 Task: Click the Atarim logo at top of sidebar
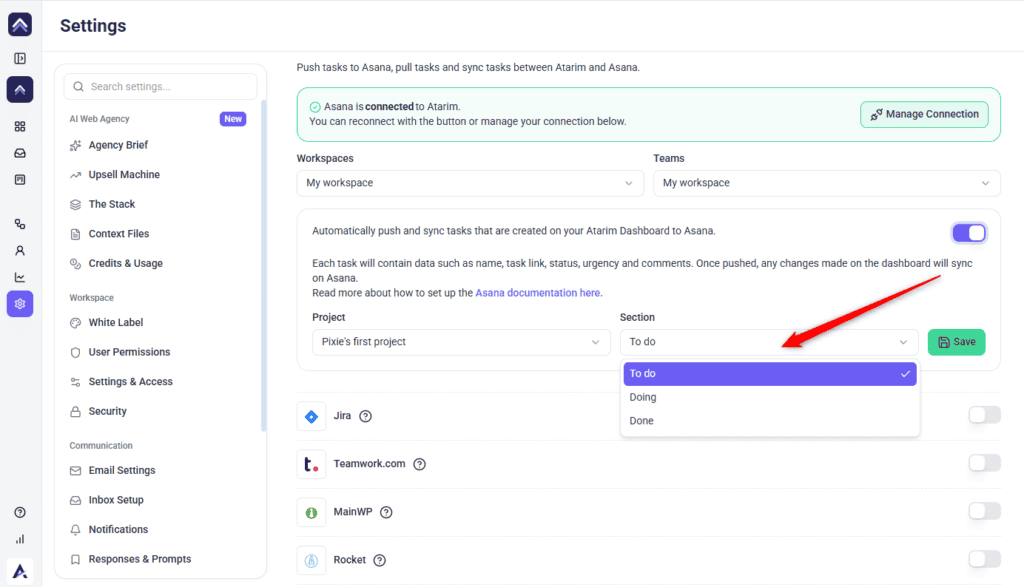[x=20, y=25]
